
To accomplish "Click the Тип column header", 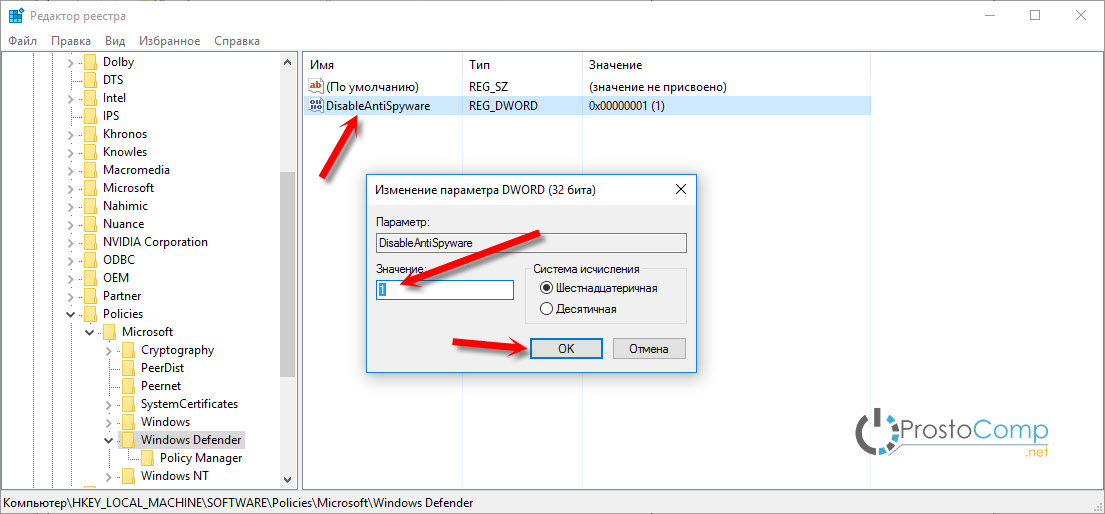I will pos(522,65).
